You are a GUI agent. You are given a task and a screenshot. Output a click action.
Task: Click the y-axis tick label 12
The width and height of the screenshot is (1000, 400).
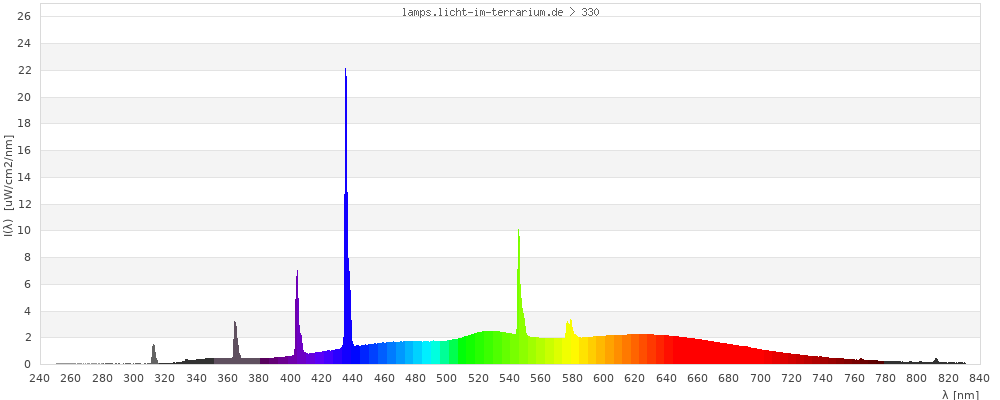pyautogui.click(x=24, y=204)
